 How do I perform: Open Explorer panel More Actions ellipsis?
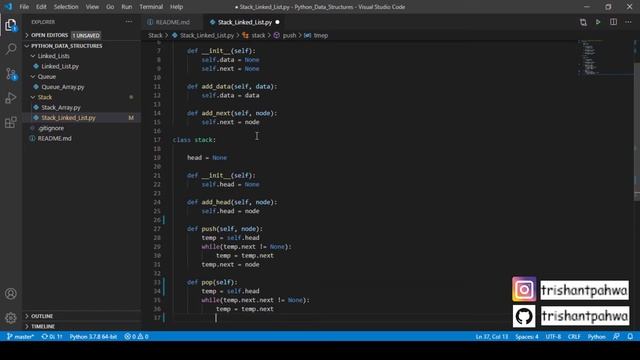(x=129, y=22)
